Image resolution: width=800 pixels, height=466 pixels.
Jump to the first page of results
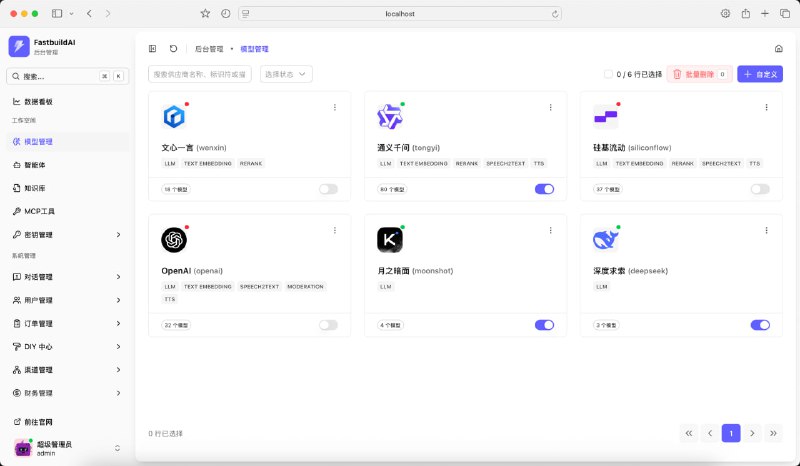[x=689, y=433]
